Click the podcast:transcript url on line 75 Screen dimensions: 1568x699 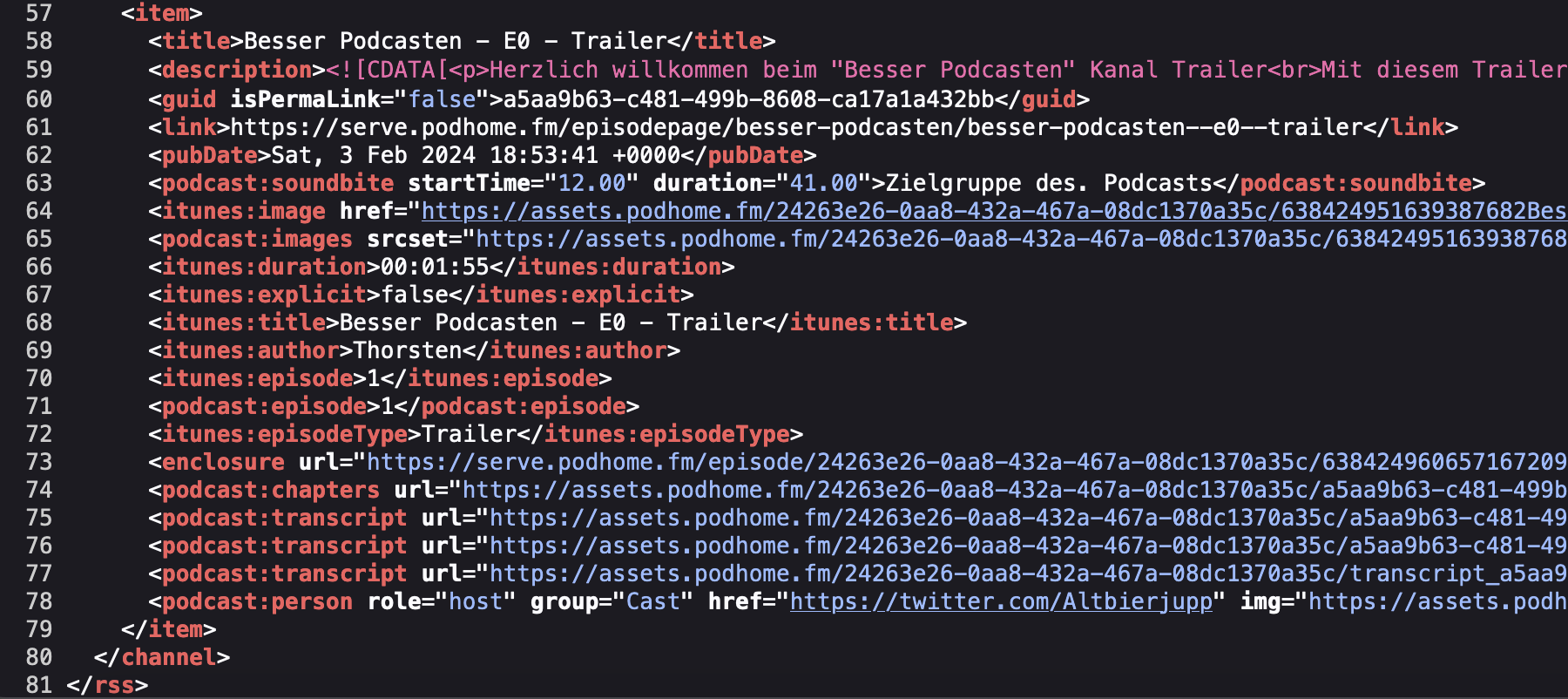pyautogui.click(x=1028, y=518)
